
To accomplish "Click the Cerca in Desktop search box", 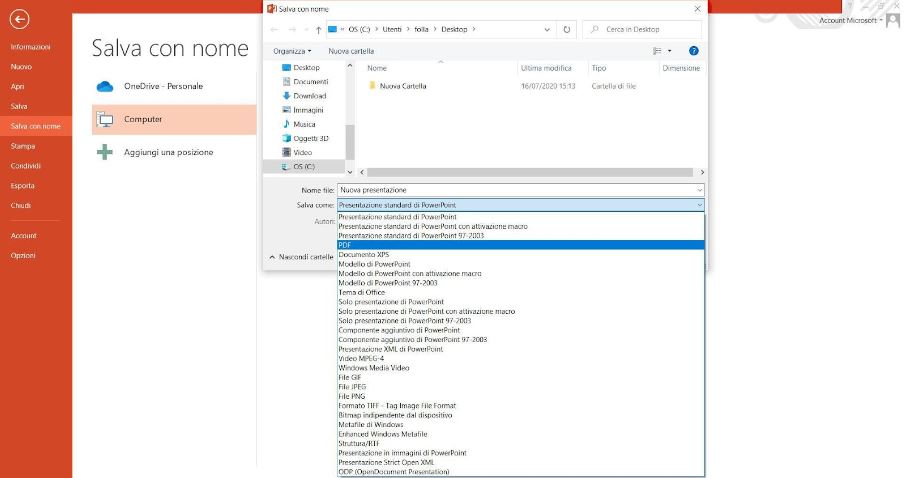I will [645, 30].
